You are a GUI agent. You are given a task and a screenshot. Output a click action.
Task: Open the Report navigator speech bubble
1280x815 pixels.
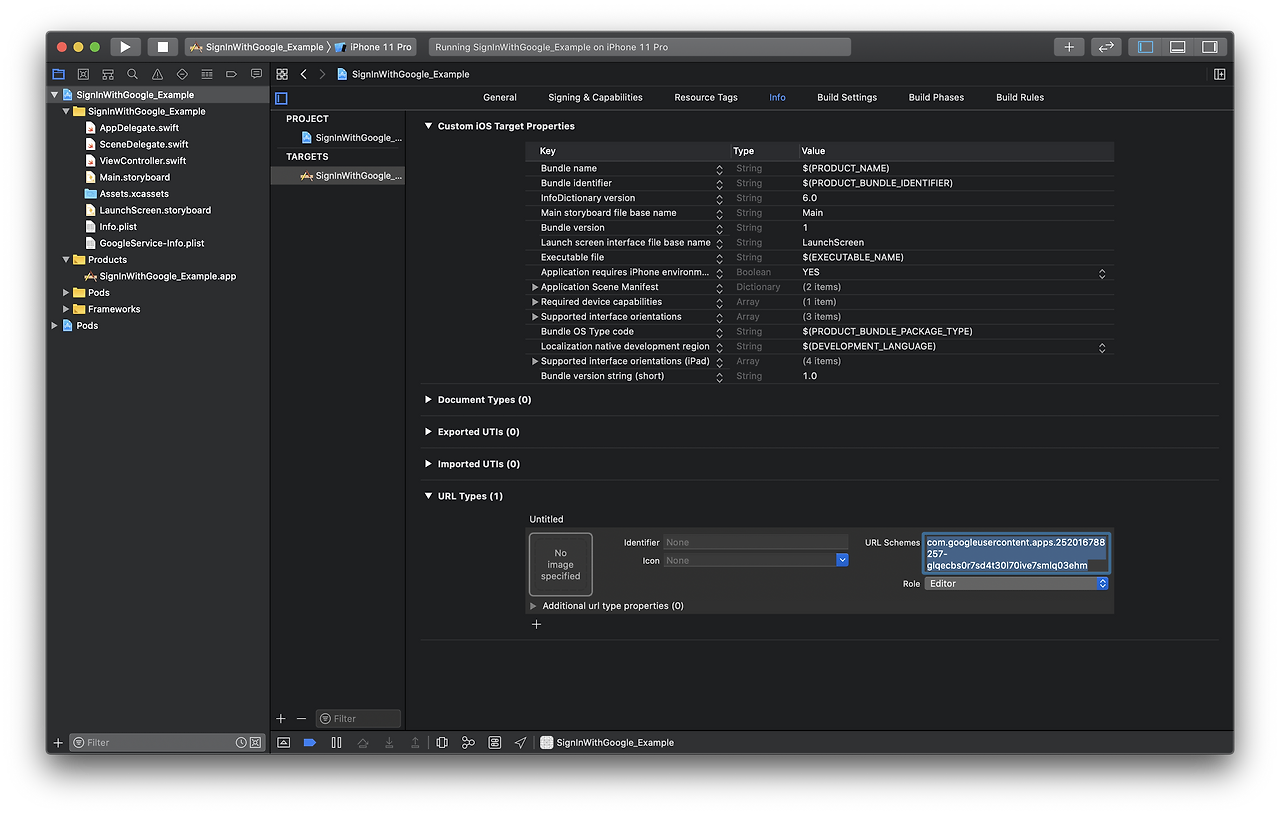[256, 74]
